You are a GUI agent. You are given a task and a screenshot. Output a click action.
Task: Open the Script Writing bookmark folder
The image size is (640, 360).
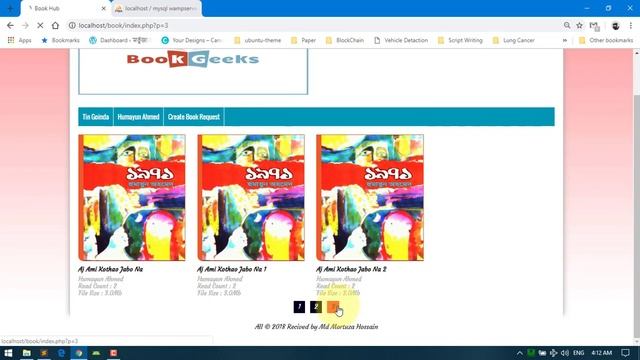[460, 40]
